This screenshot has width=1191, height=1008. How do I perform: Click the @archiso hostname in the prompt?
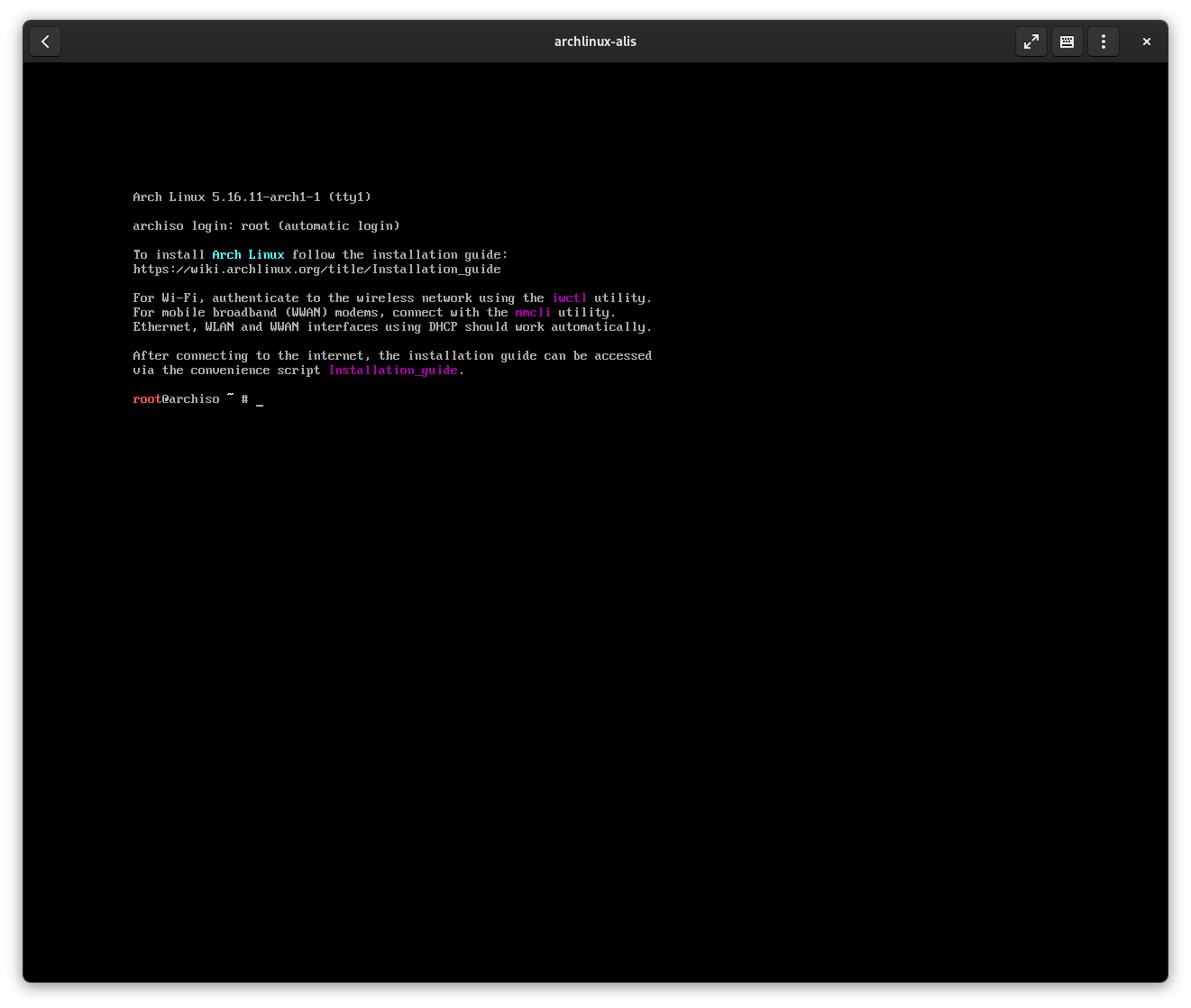190,399
